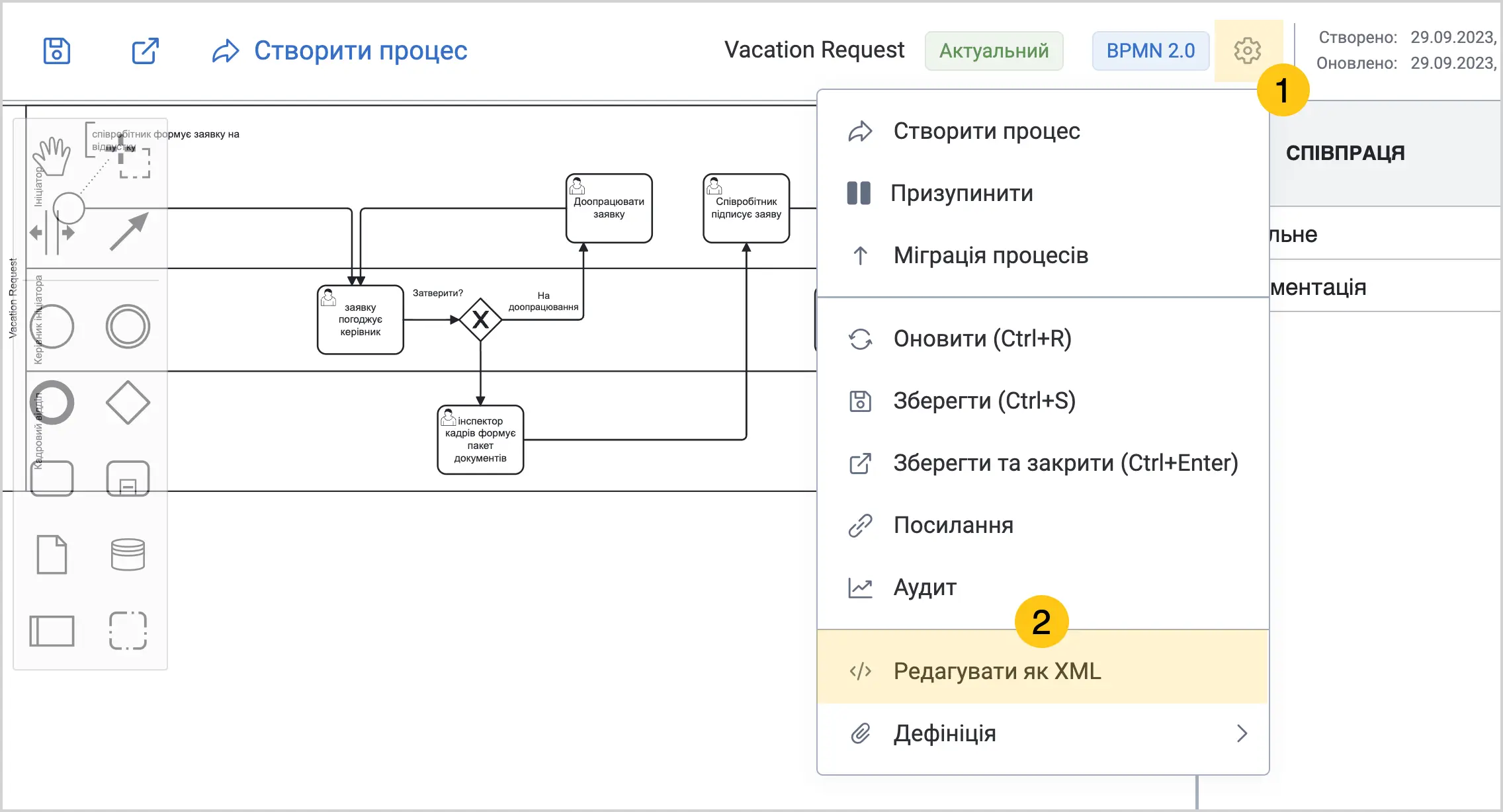This screenshot has height=812, width=1503.
Task: Pick the gateway diamond in palette
Action: point(128,403)
